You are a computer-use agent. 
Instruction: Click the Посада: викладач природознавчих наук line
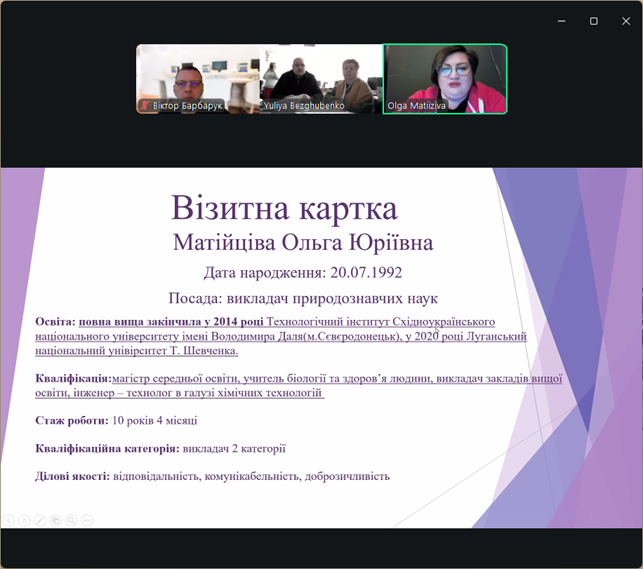coord(303,298)
